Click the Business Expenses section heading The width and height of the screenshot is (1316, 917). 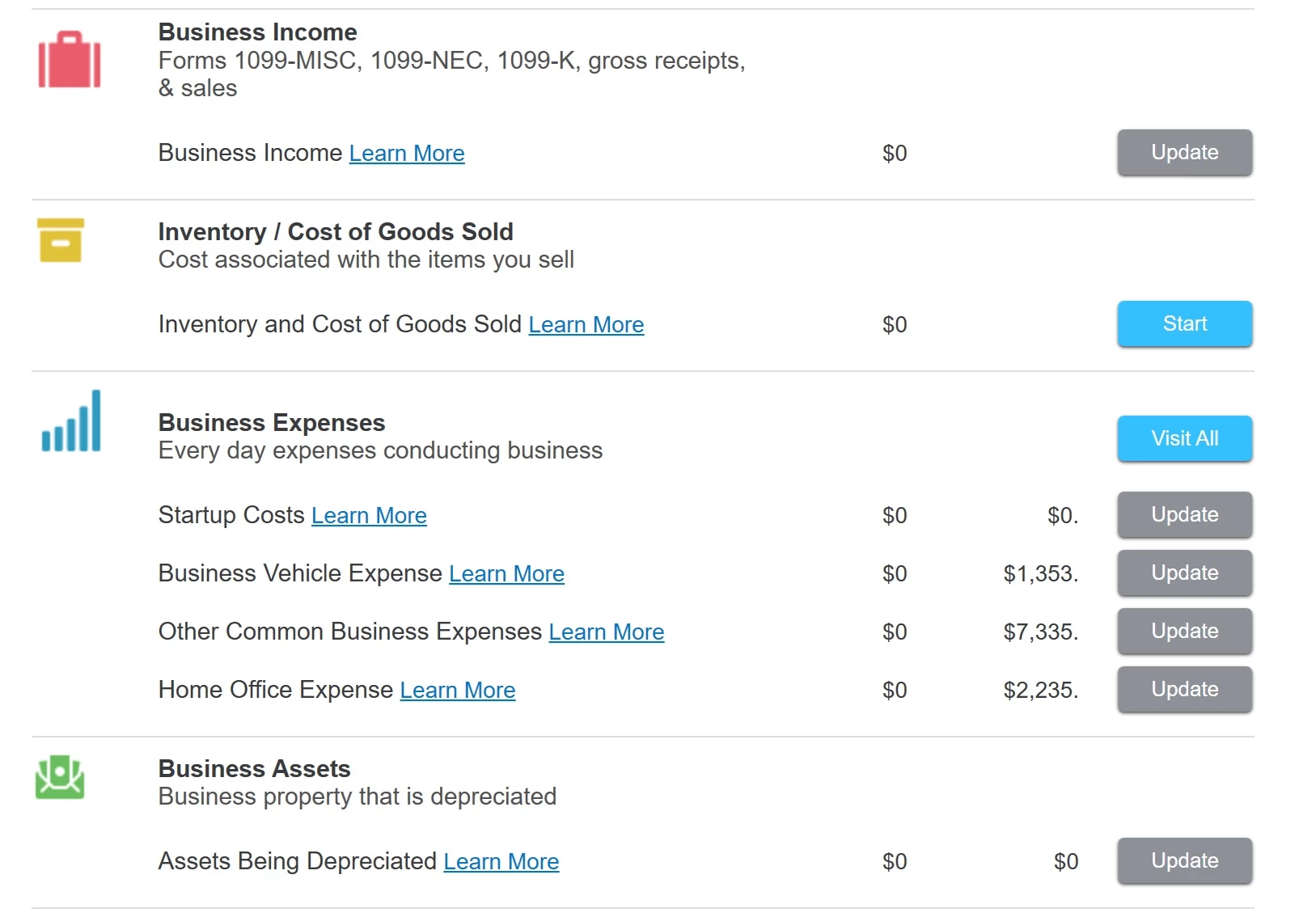(272, 422)
